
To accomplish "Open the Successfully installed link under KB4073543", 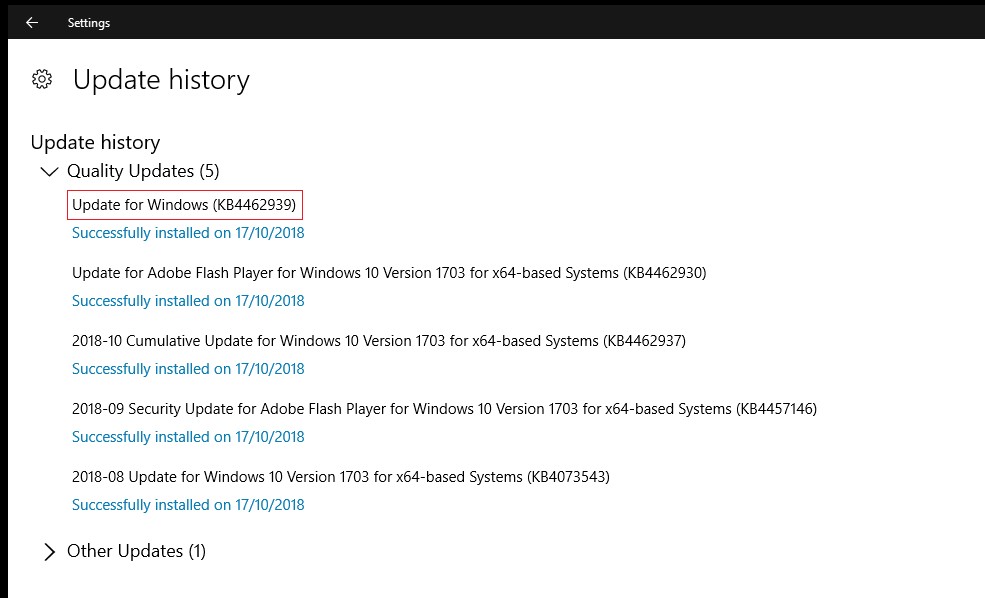I will 188,505.
